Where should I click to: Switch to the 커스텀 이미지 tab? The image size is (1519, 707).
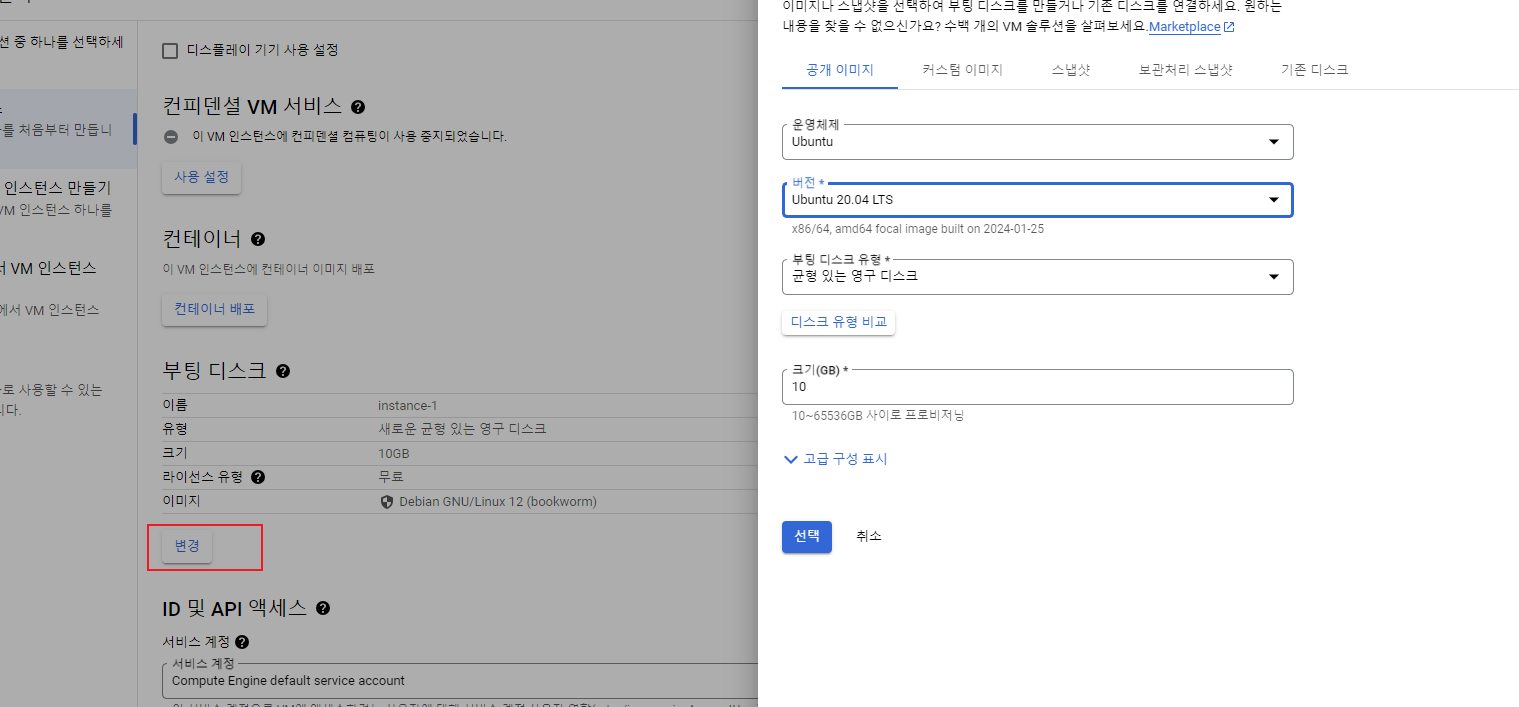coord(962,70)
